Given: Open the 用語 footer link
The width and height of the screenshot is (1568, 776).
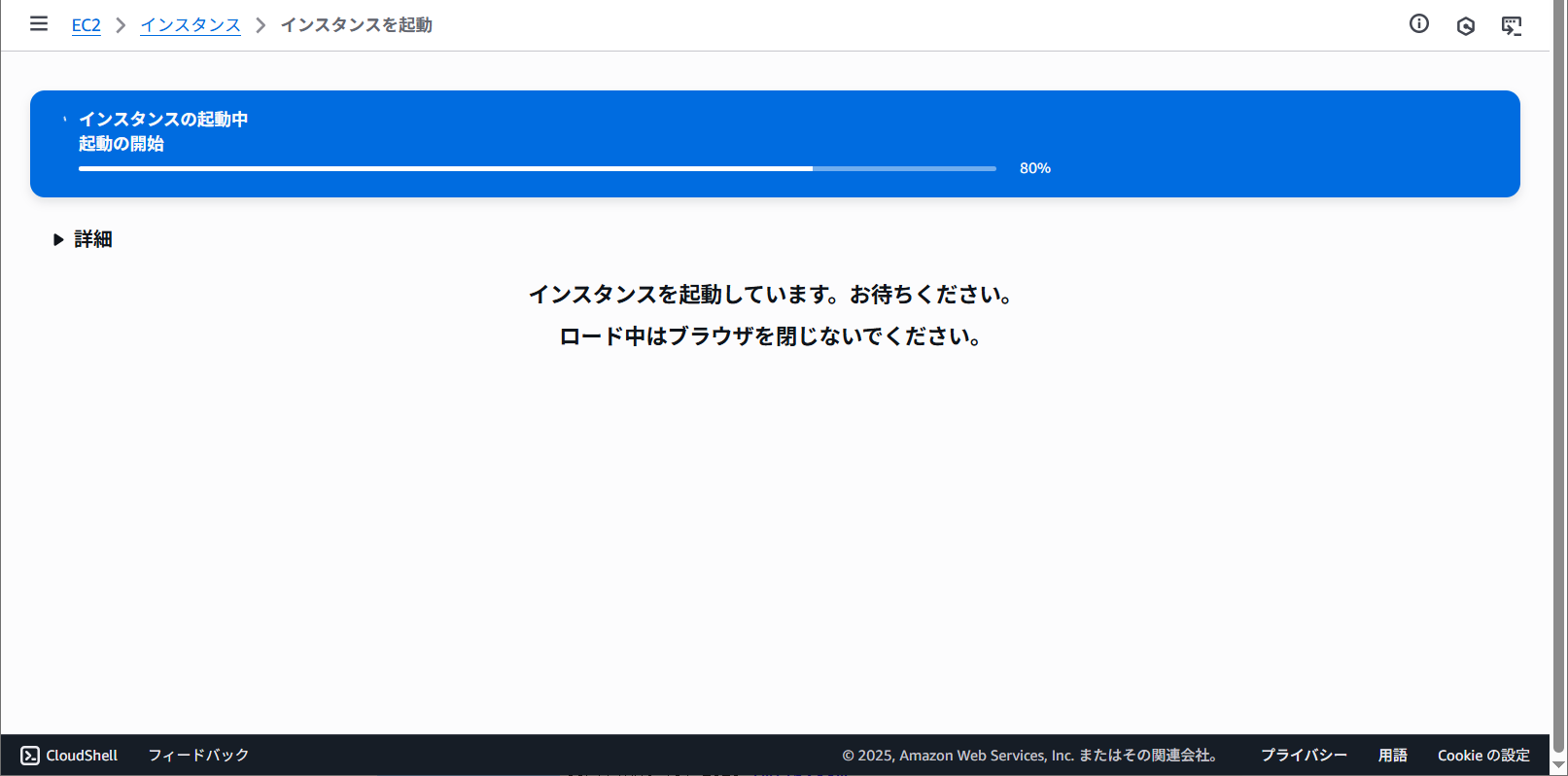Looking at the screenshot, I should (x=1392, y=756).
